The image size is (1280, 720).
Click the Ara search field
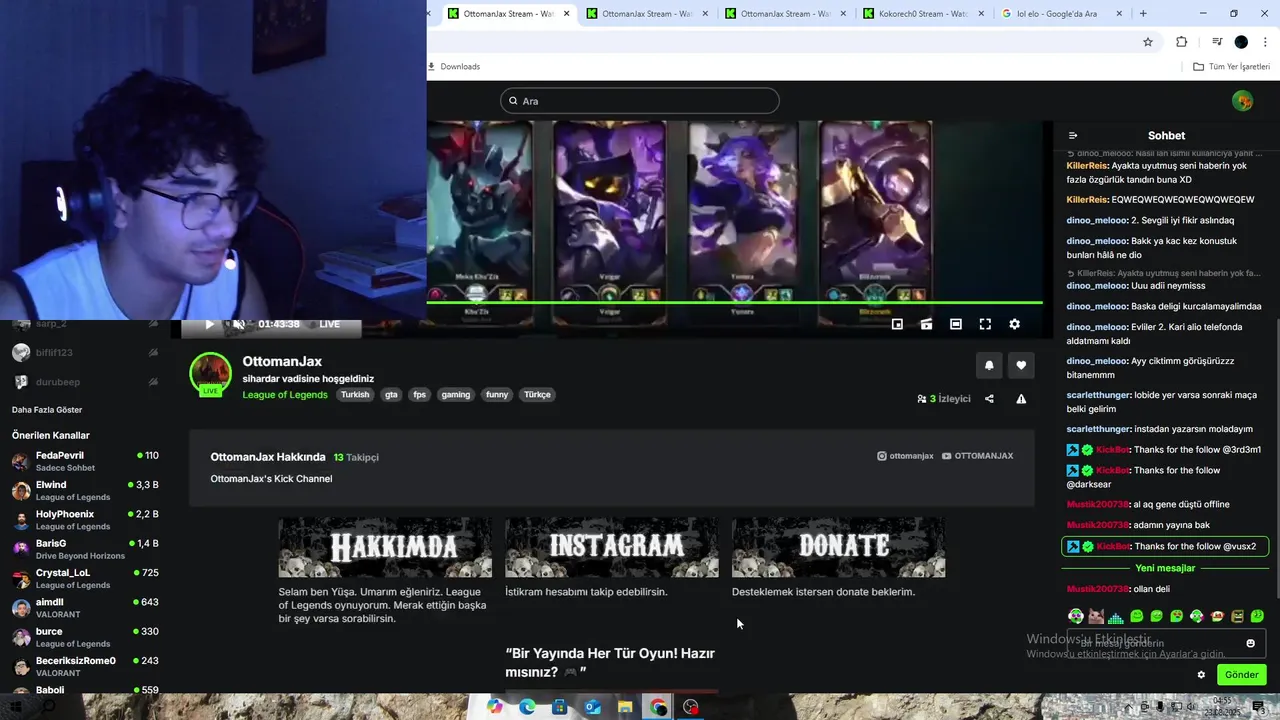click(640, 101)
